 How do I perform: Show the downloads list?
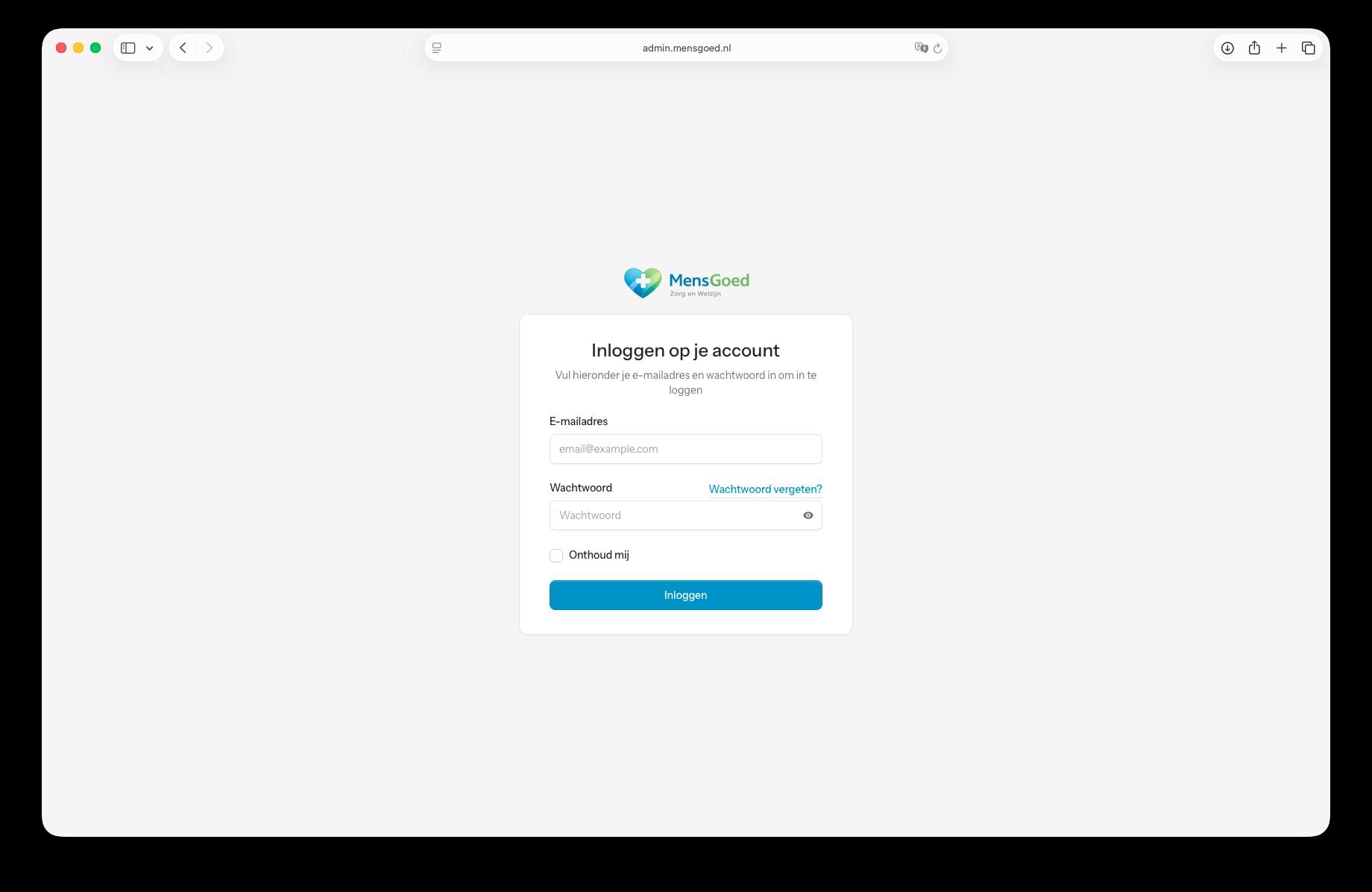1227,48
